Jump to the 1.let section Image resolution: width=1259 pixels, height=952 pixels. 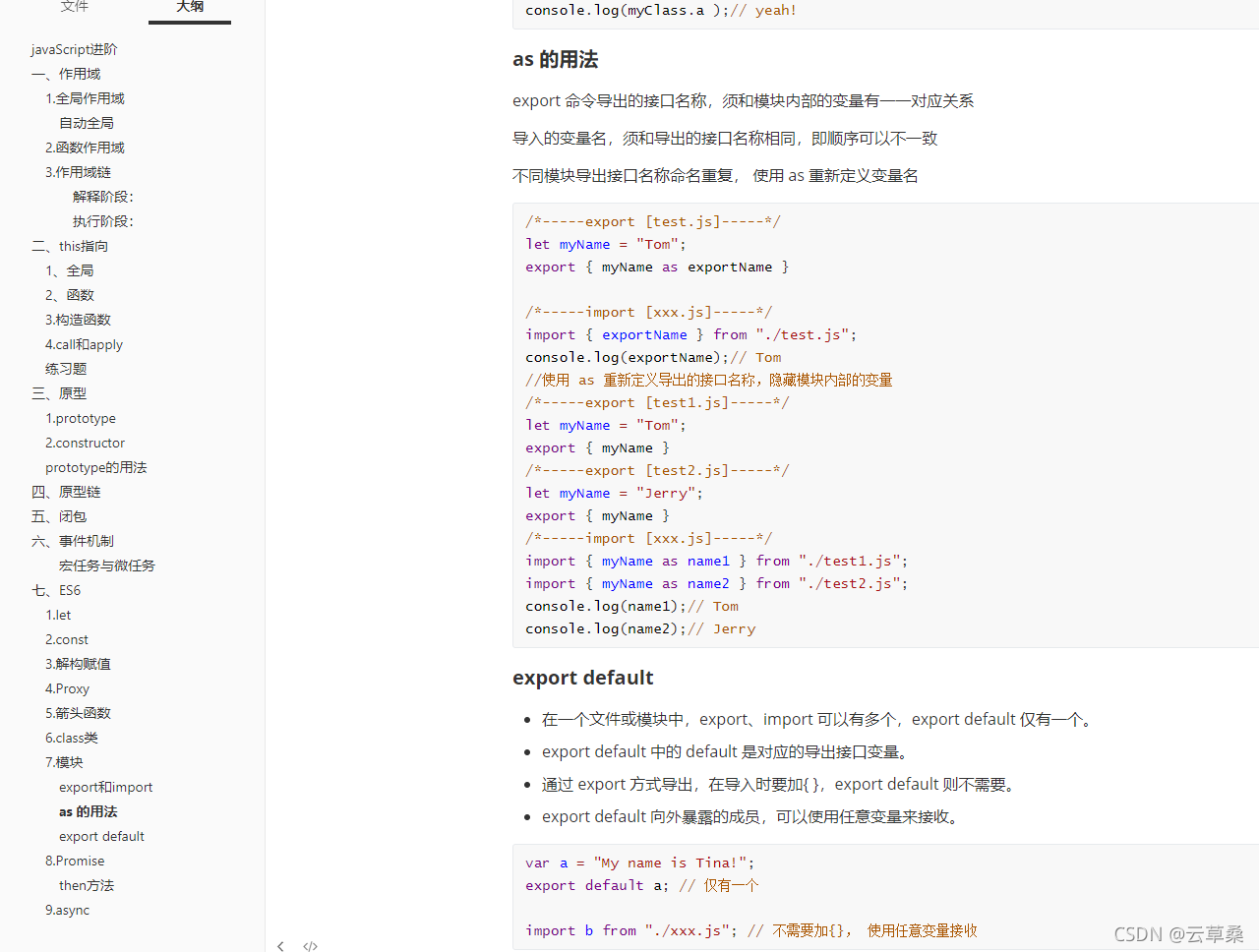58,615
